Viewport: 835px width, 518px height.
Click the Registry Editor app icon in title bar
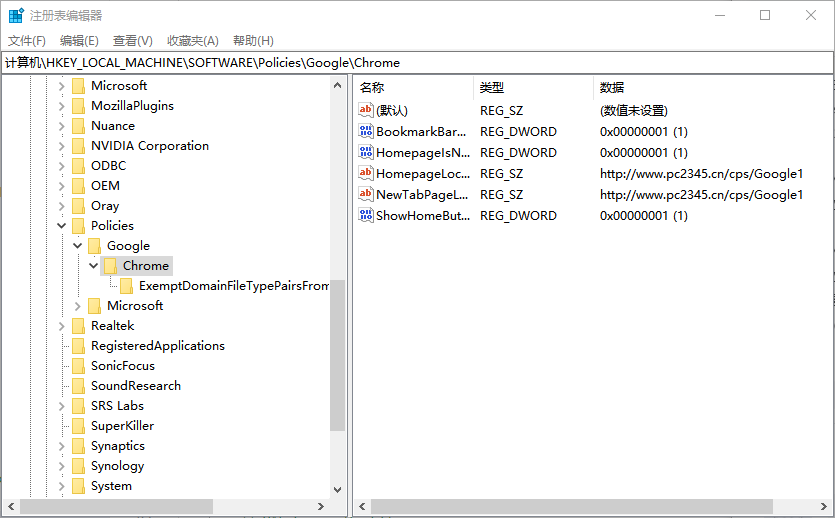pyautogui.click(x=16, y=15)
